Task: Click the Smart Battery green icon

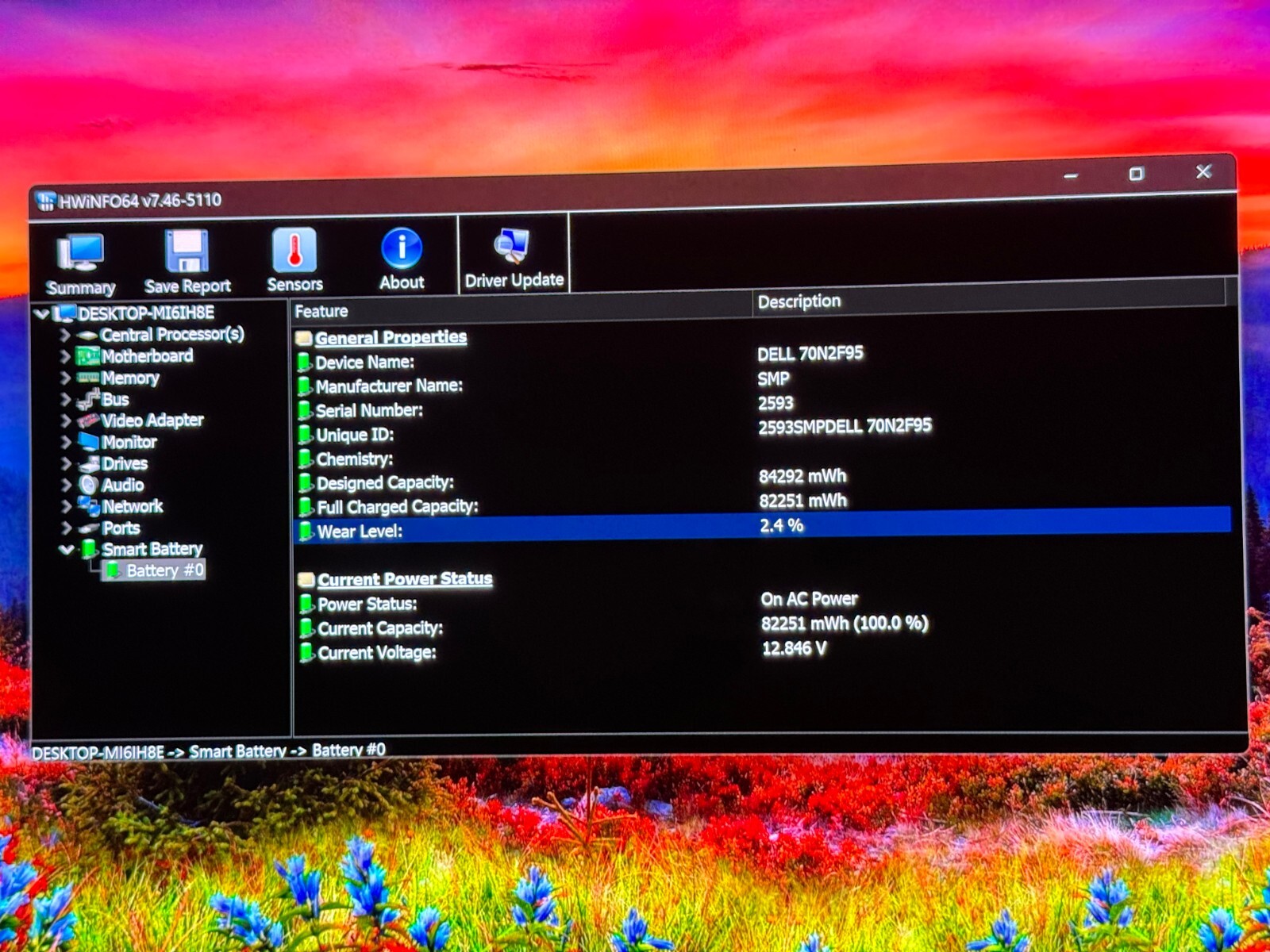Action: click(90, 549)
